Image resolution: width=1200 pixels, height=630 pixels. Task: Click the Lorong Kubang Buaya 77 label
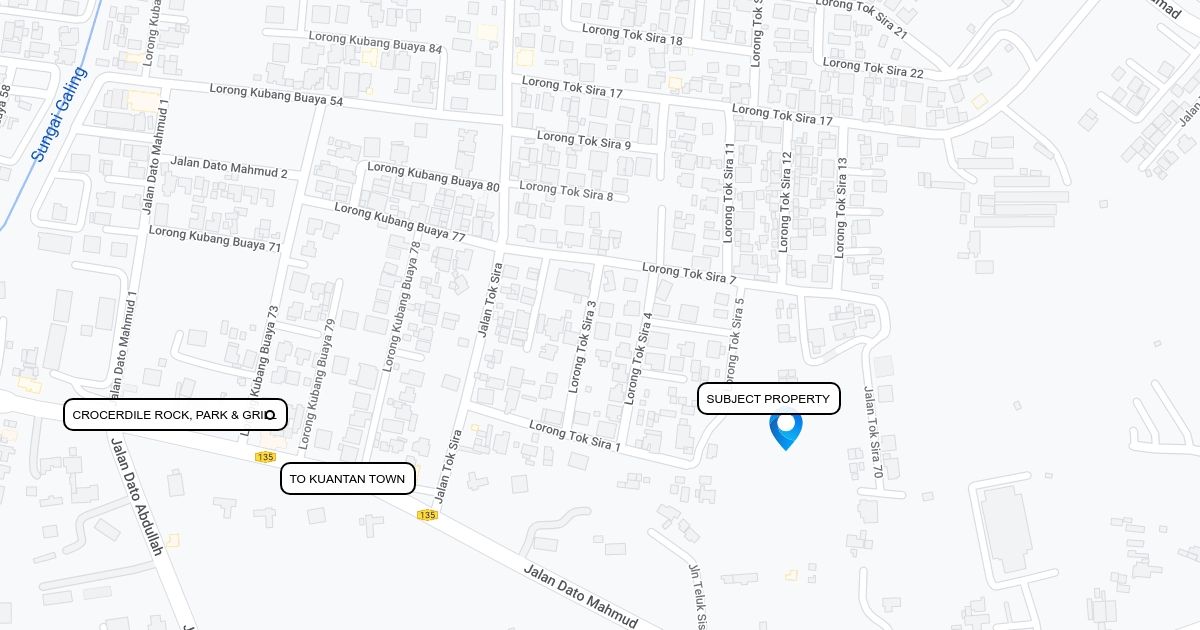click(400, 222)
